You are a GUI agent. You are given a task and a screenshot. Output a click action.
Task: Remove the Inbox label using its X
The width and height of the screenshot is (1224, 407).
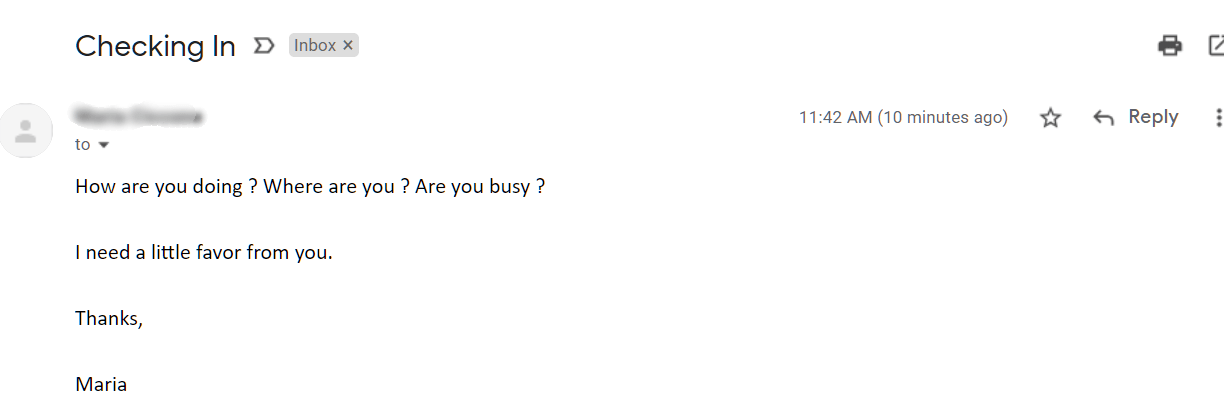point(348,45)
